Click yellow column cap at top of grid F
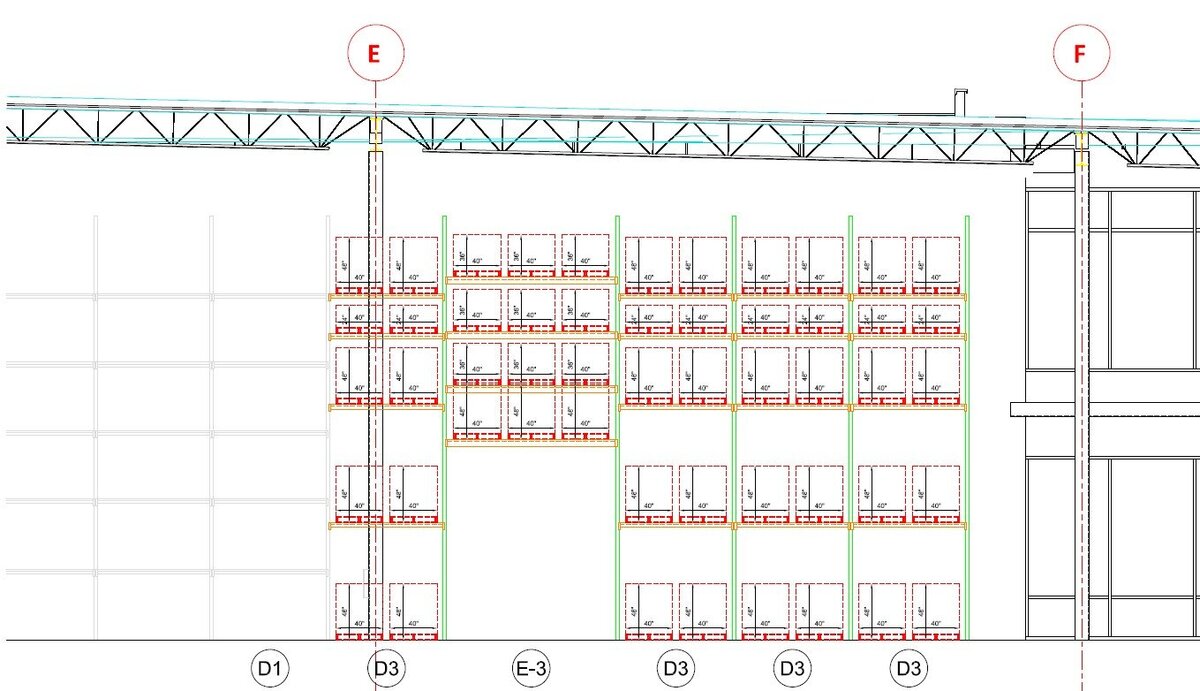This screenshot has height=691, width=1200. (1080, 140)
